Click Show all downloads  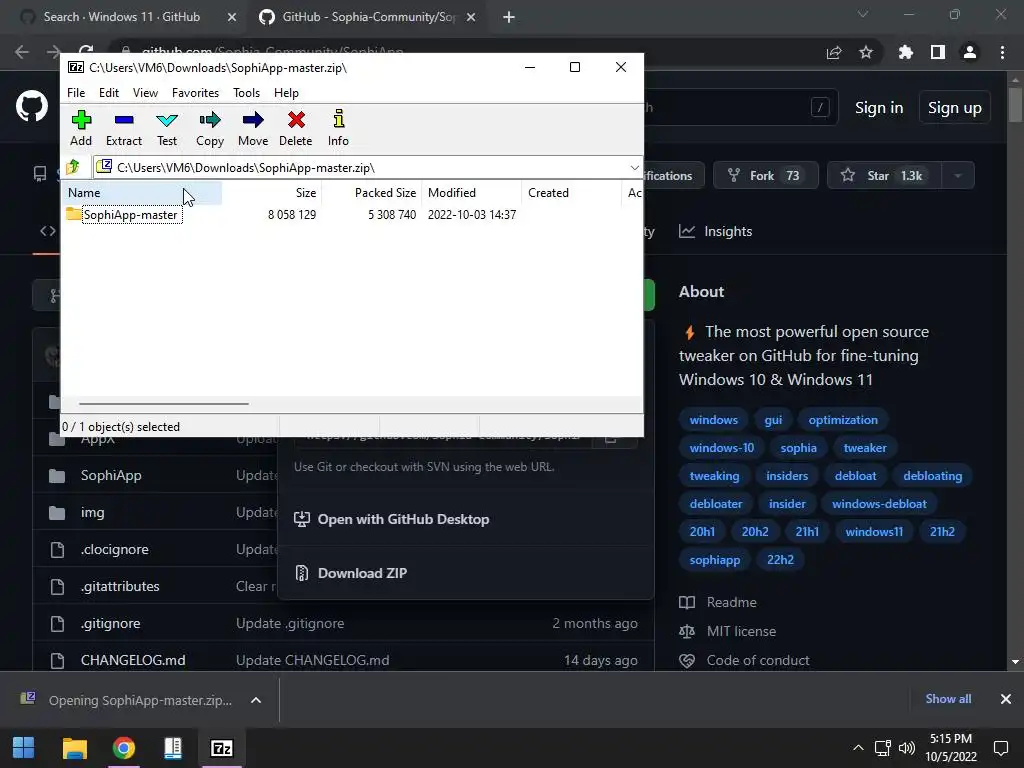(x=948, y=699)
